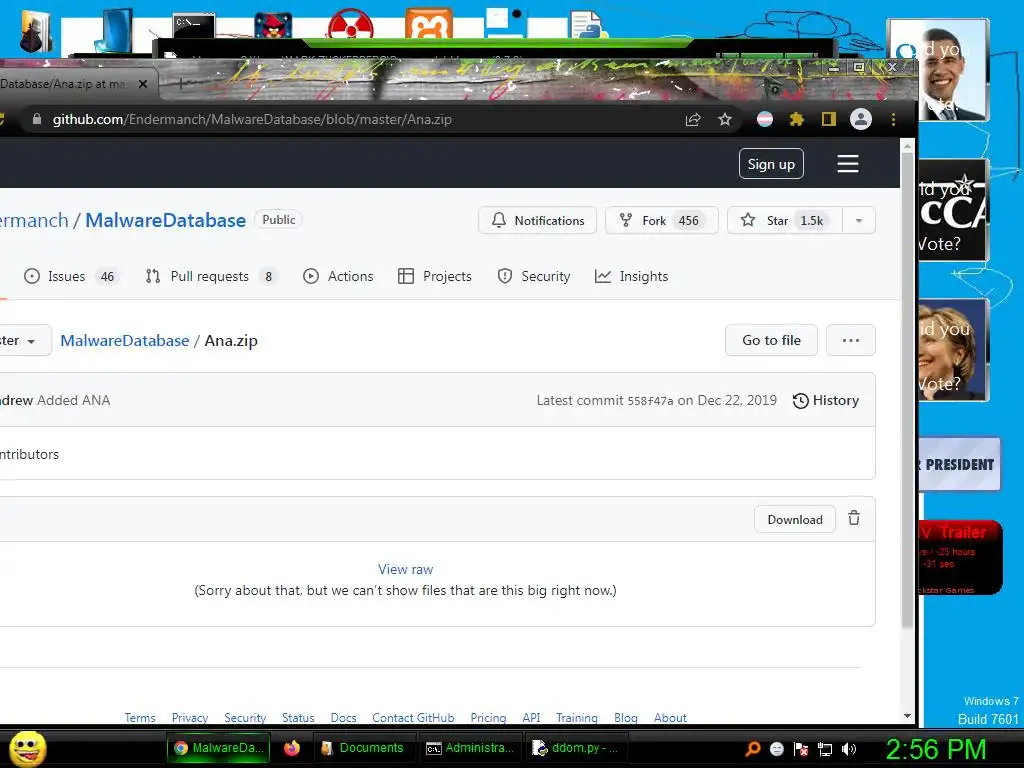Screen dimensions: 1024x768
Task: Bookmark this page with the star icon
Action: click(x=725, y=120)
